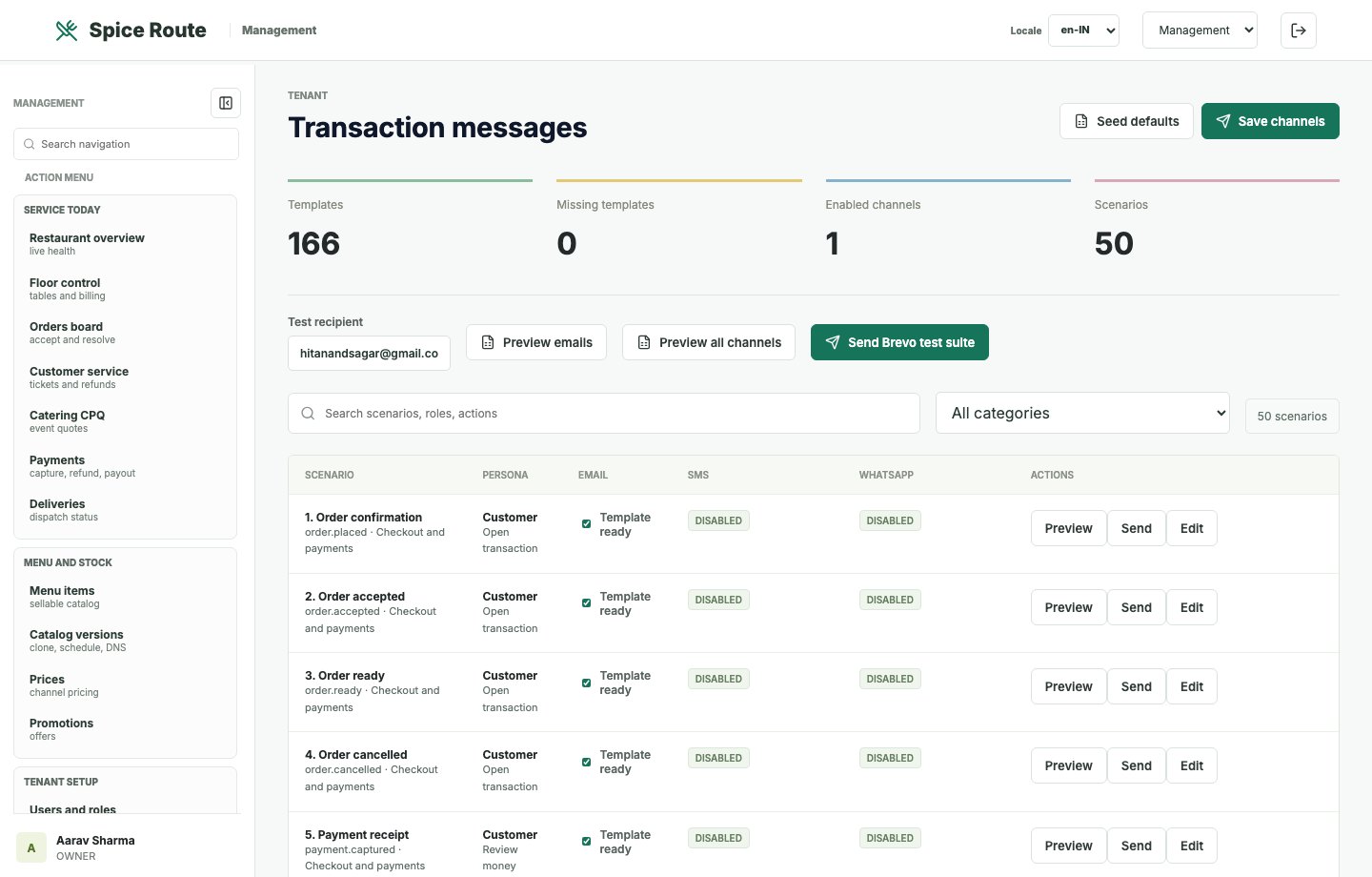Click the logout icon in header
This screenshot has height=877, width=1372.
point(1299,31)
